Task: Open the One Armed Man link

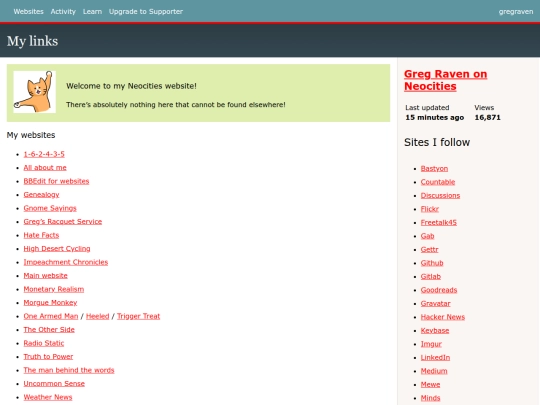Action: tap(51, 316)
